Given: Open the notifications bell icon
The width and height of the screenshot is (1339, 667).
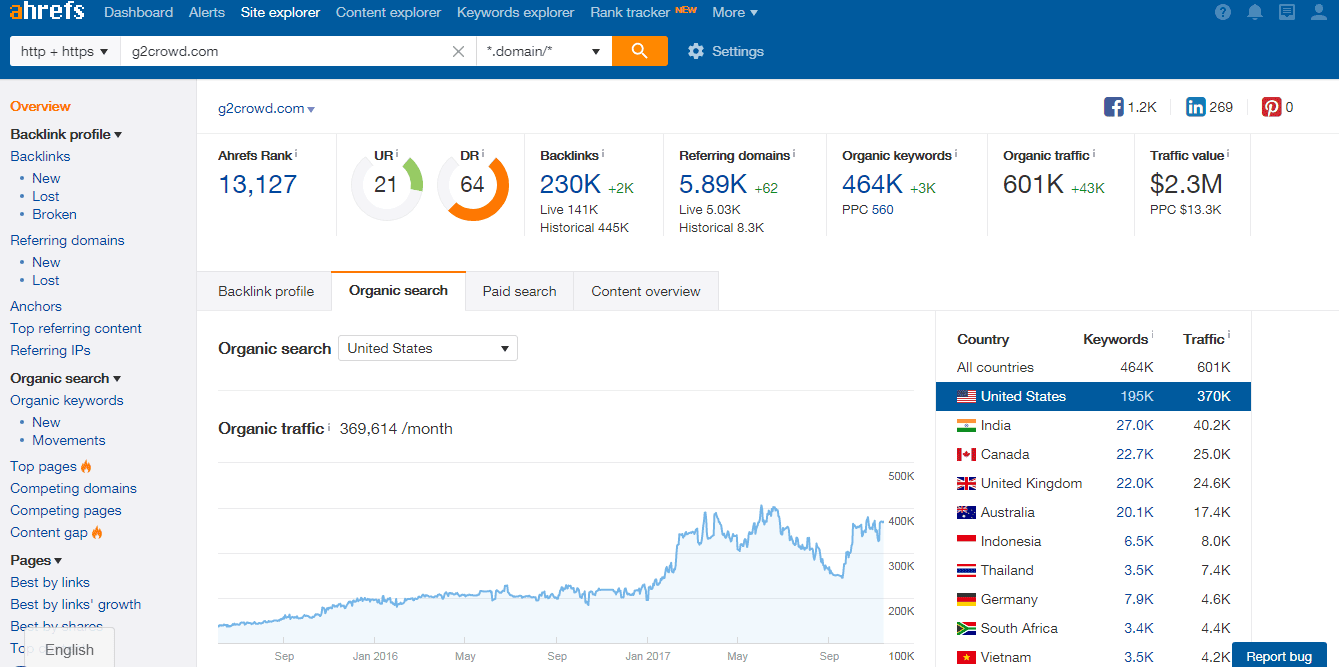Looking at the screenshot, I should 1255,12.
